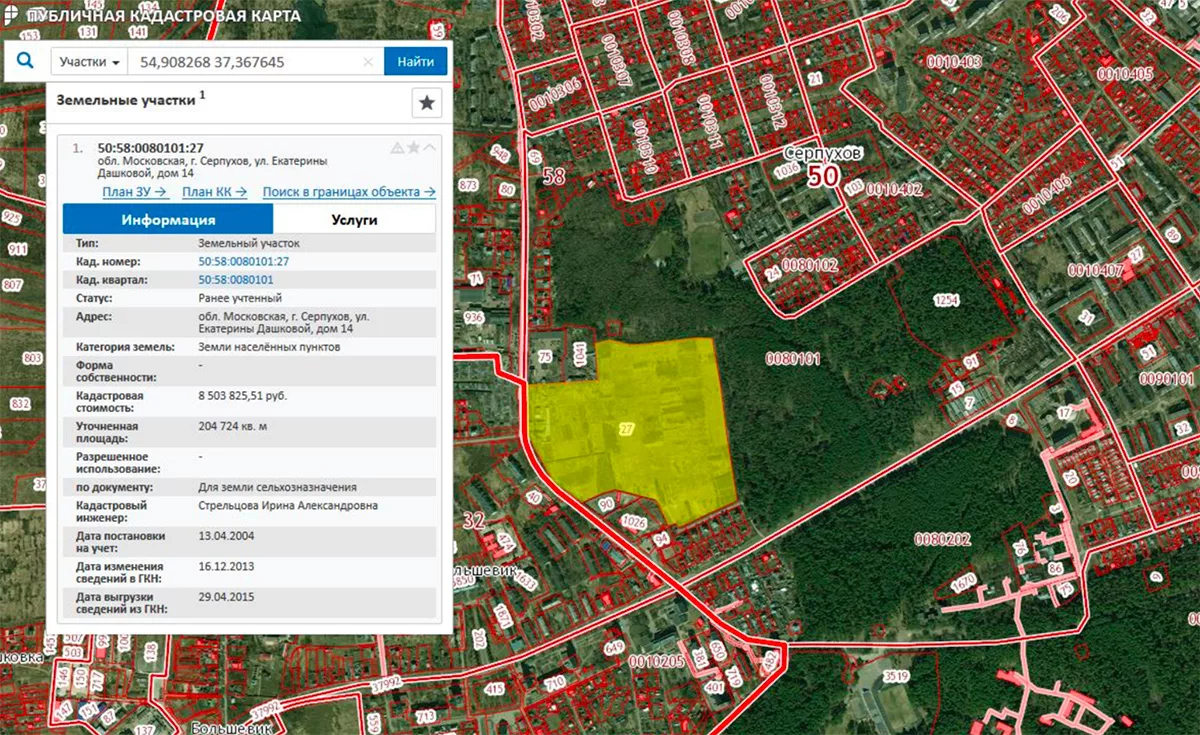Click the portal logo icon top-left
Image resolution: width=1200 pixels, height=735 pixels.
pos(10,16)
